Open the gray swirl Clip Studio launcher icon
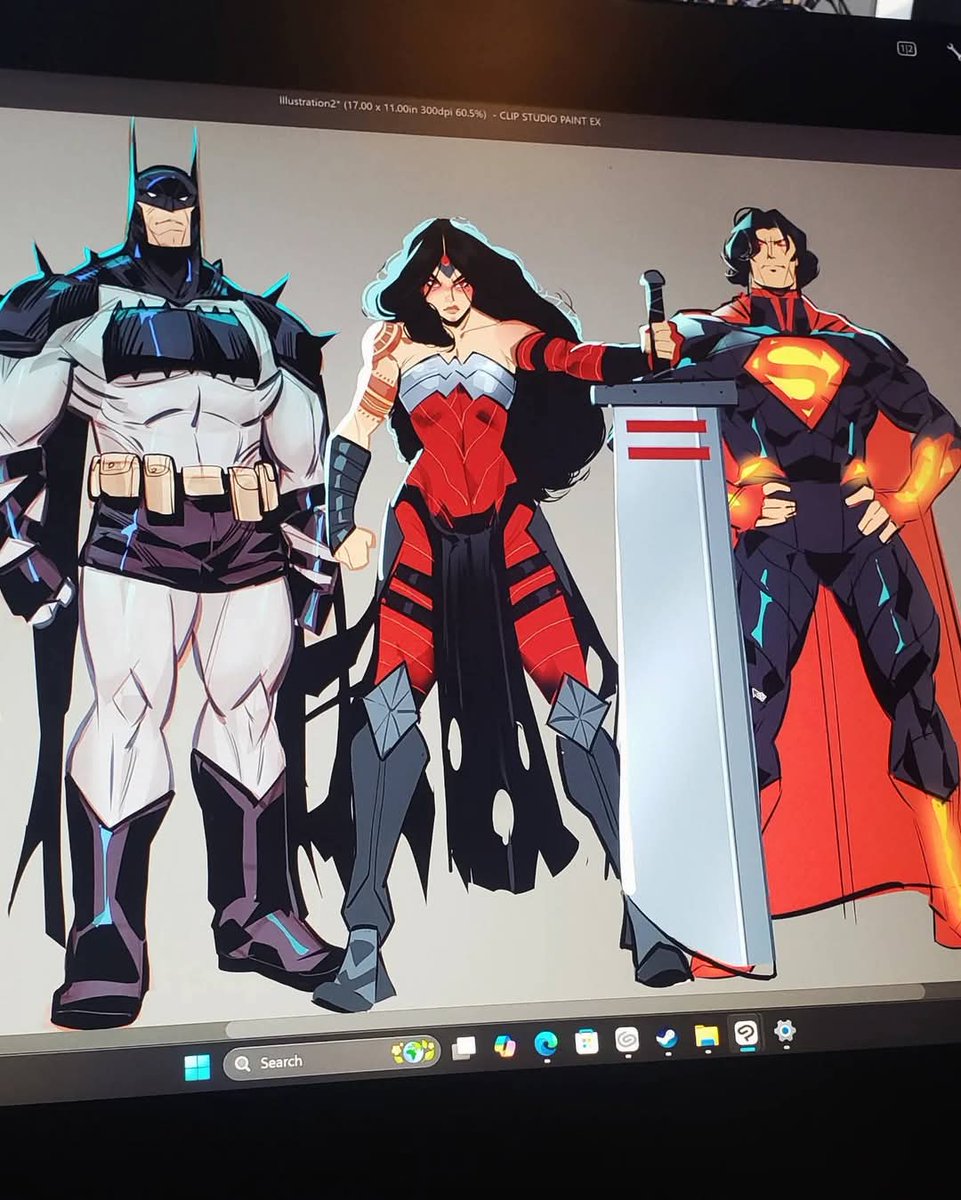The width and height of the screenshot is (961, 1200). pos(627,1040)
